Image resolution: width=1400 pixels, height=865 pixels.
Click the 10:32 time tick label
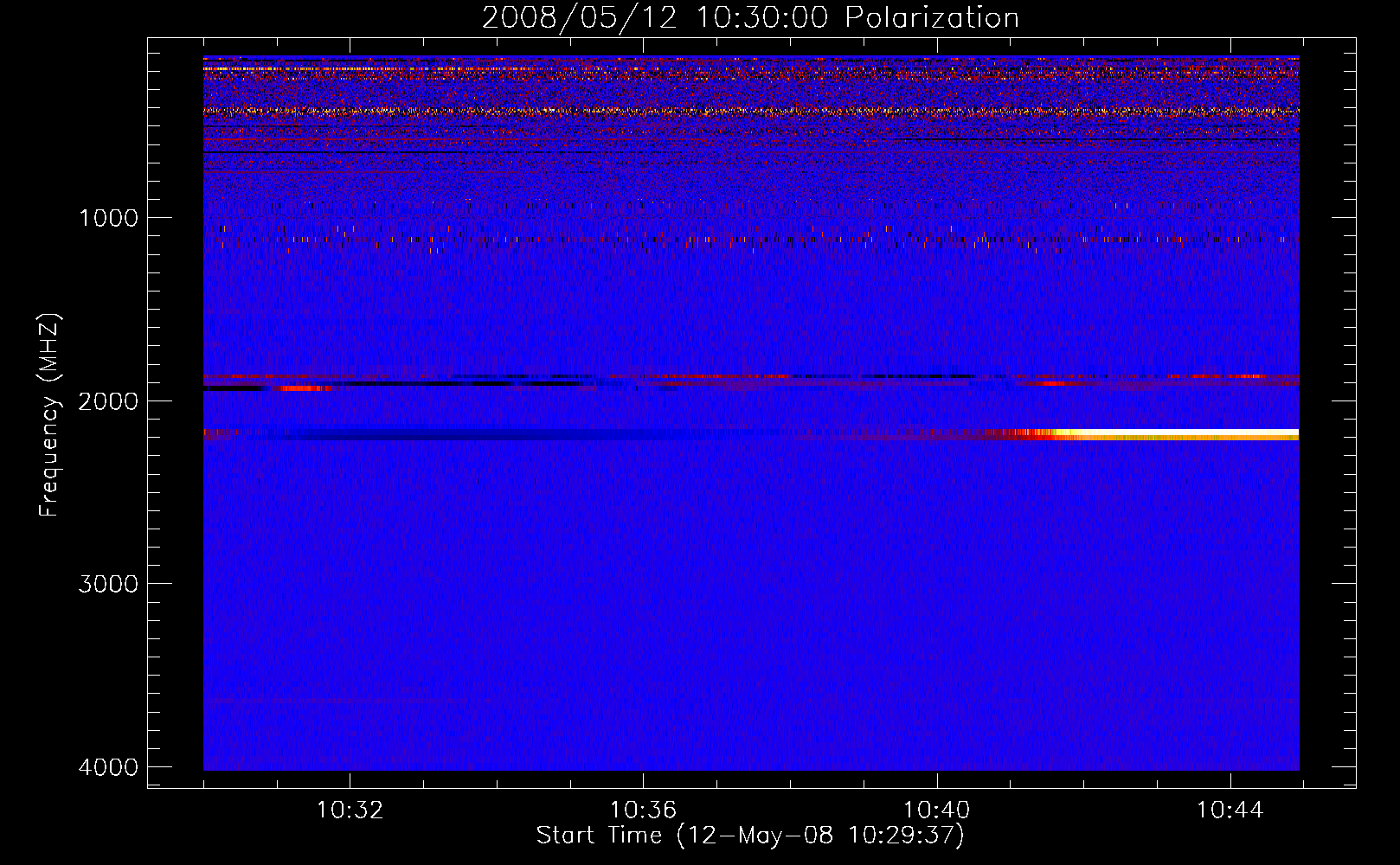coord(350,811)
